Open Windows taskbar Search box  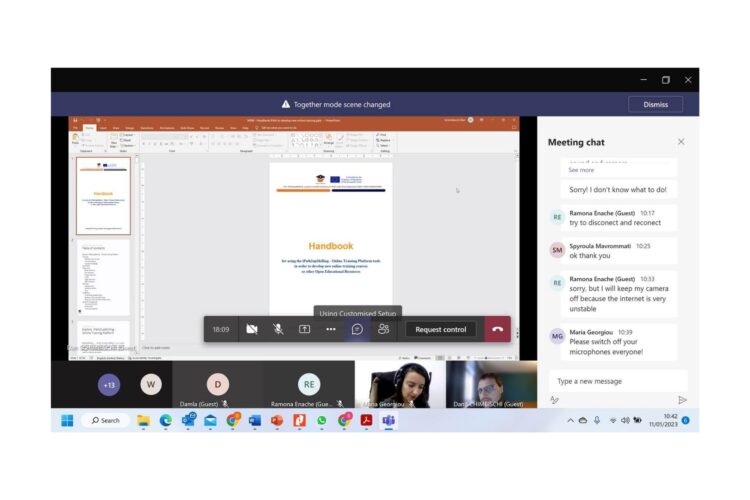coord(106,421)
